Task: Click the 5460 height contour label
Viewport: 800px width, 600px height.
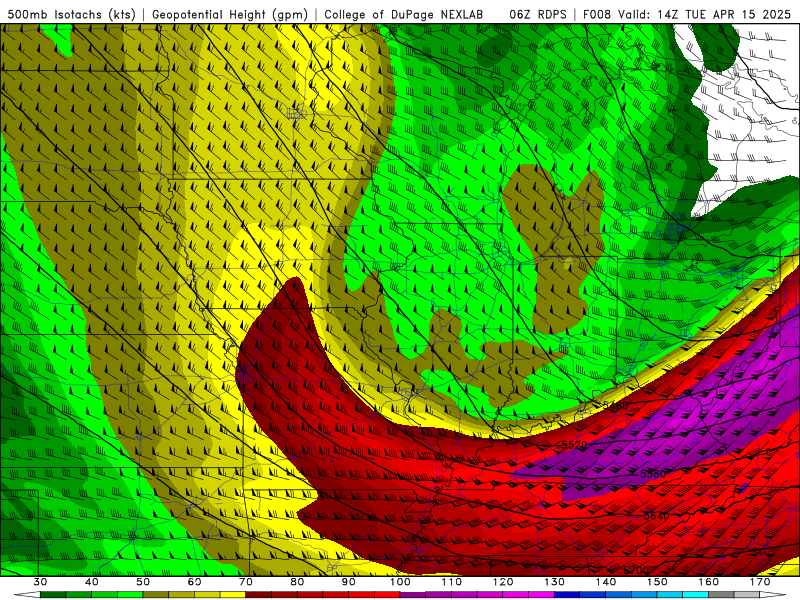Action: (615, 406)
